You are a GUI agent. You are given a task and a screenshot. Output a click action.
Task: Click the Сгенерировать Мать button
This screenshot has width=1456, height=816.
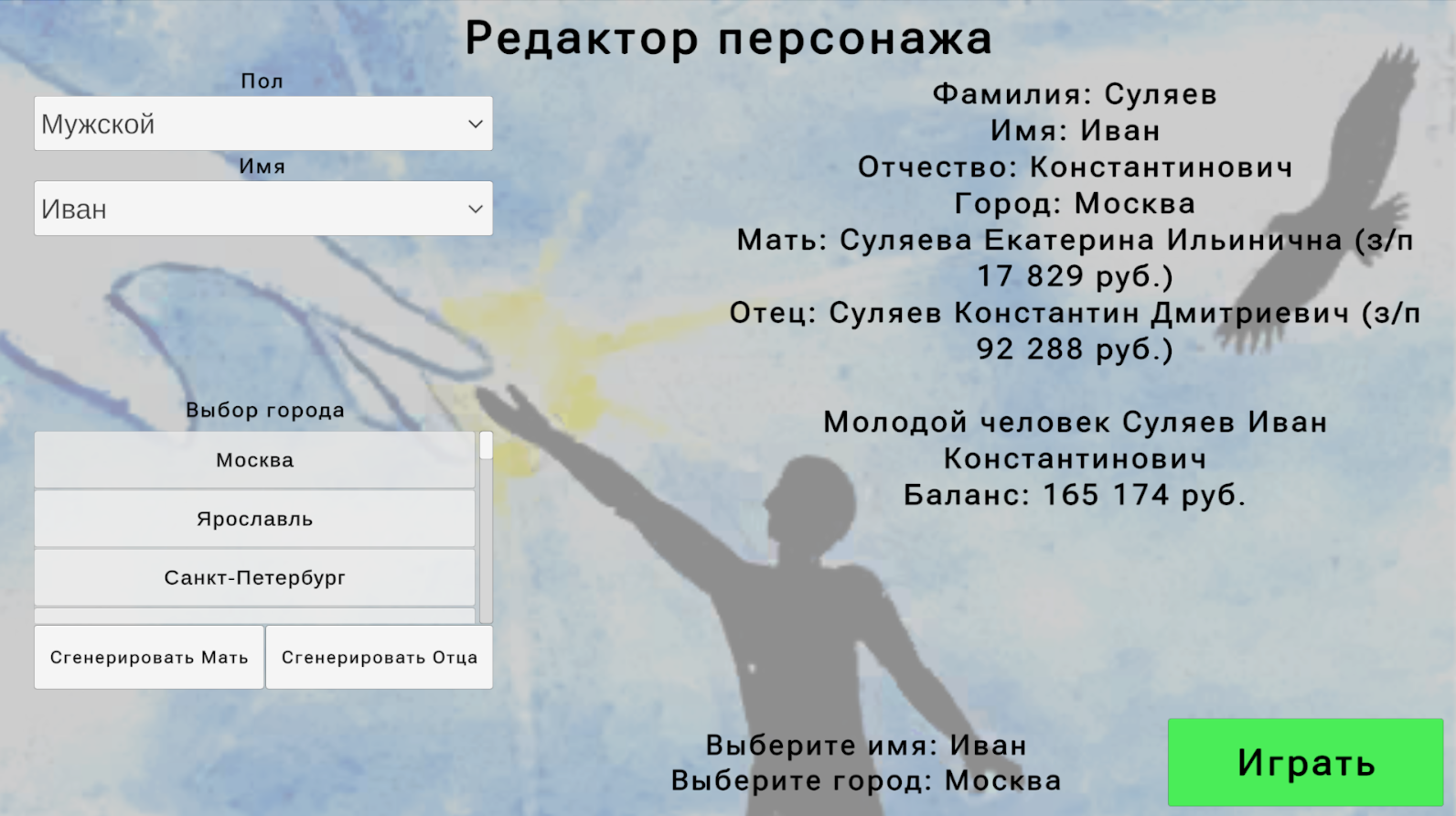[x=149, y=657]
